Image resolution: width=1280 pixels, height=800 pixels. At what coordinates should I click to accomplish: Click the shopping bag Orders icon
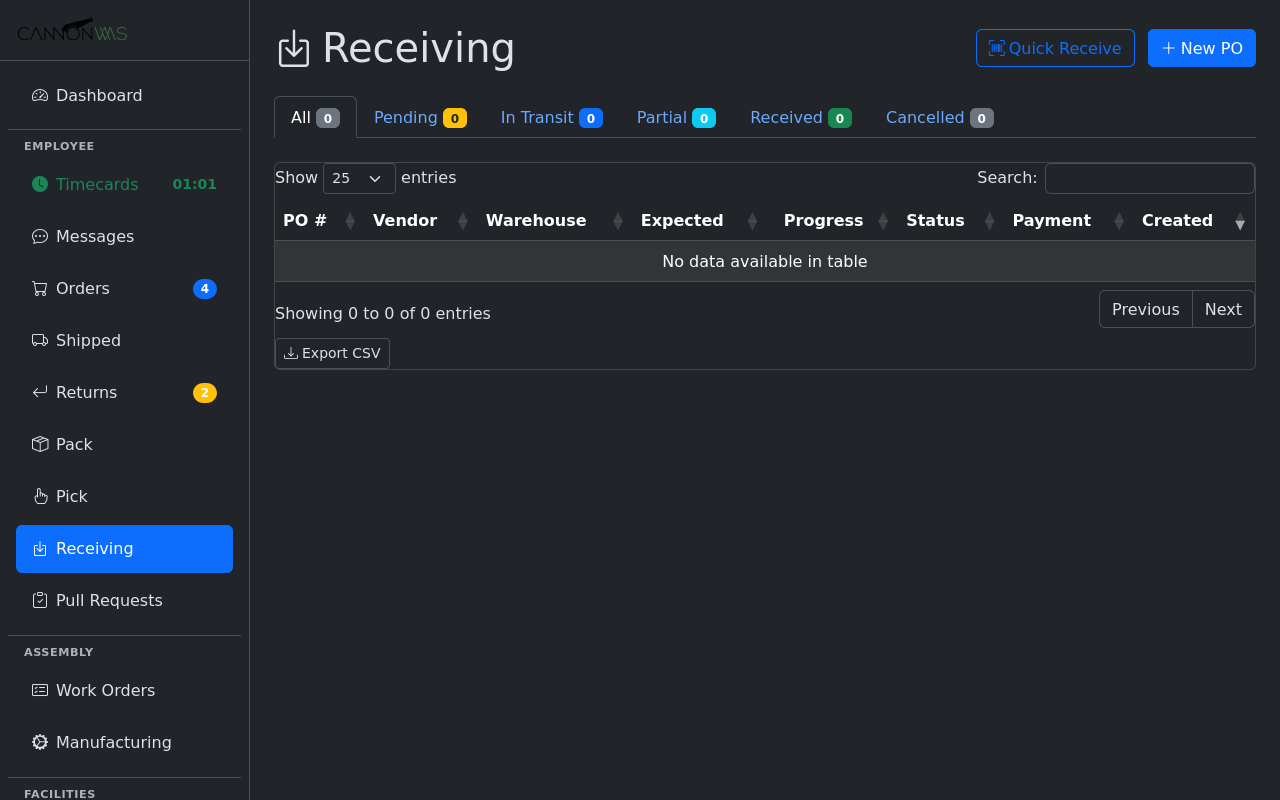39,288
